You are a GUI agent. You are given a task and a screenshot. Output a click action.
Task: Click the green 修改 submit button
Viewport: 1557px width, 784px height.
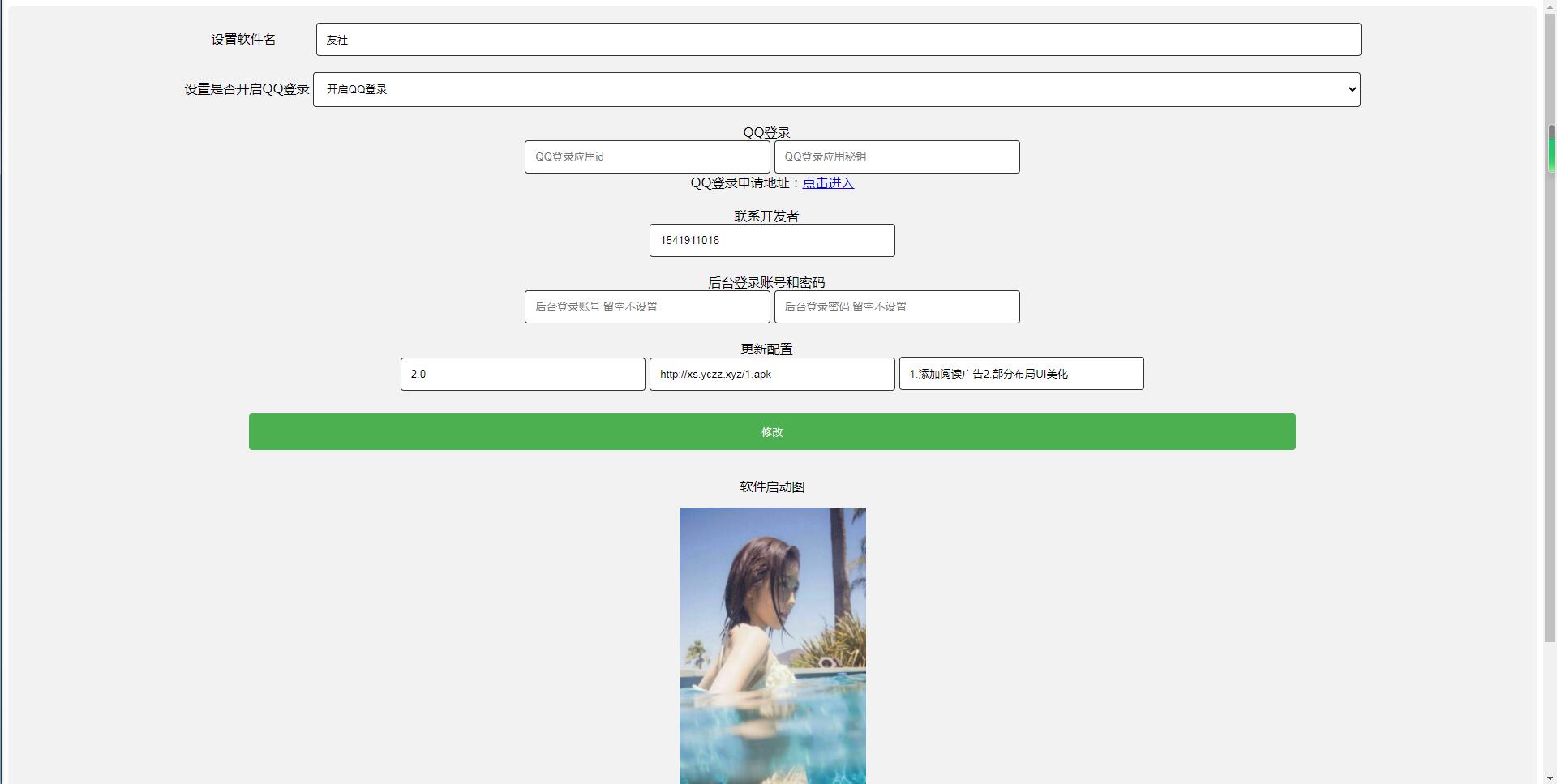pyautogui.click(x=771, y=431)
